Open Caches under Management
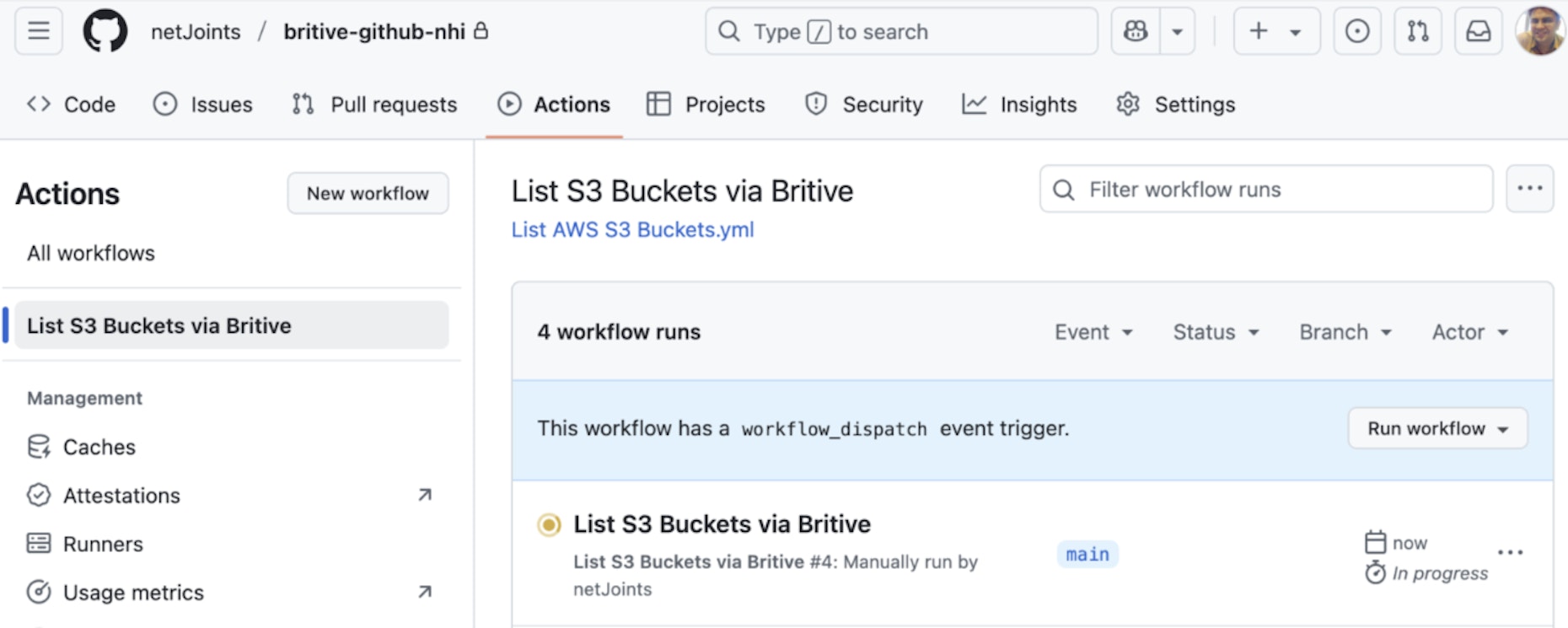The width and height of the screenshot is (1568, 628). [99, 447]
